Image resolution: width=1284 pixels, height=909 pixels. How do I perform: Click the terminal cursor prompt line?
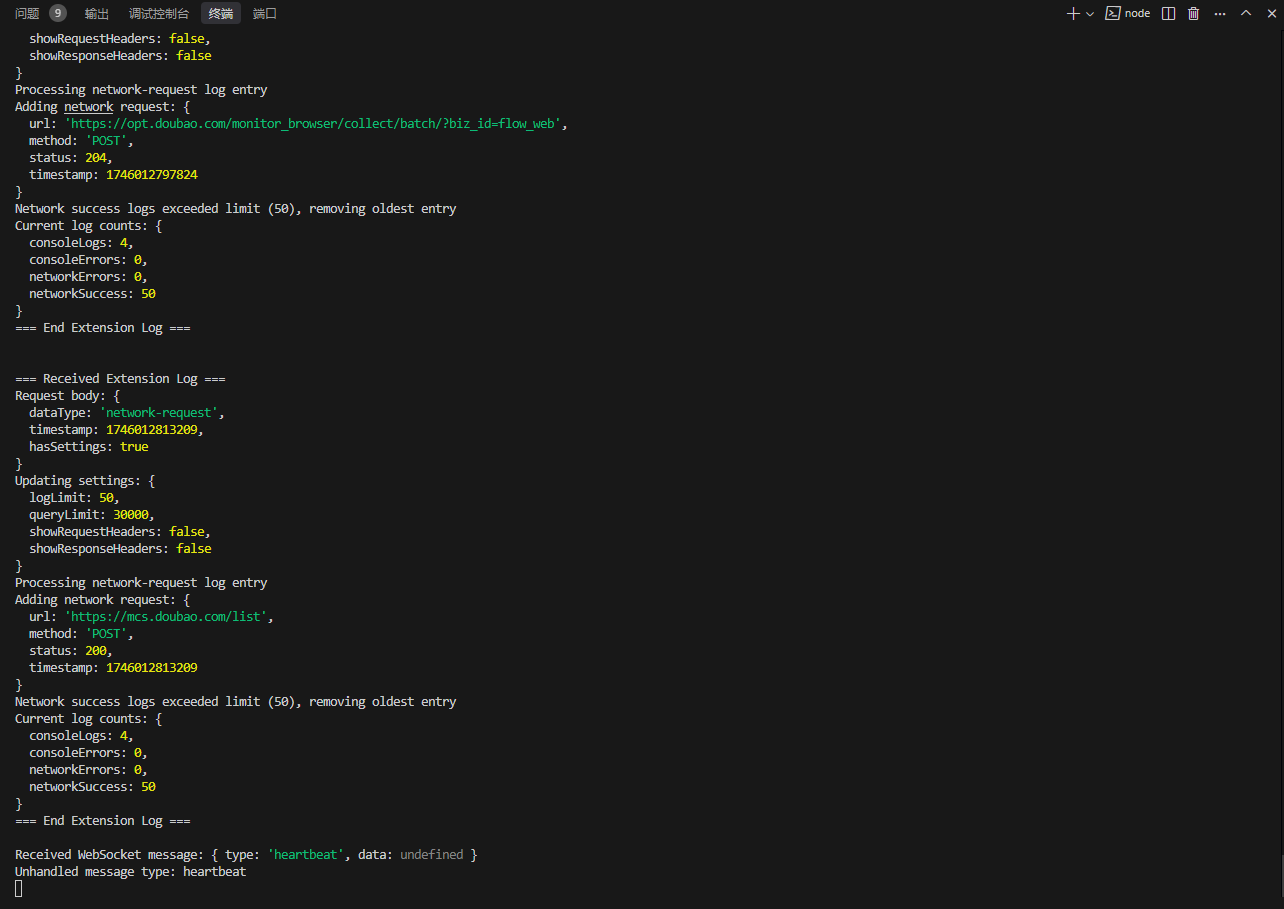click(x=18, y=888)
